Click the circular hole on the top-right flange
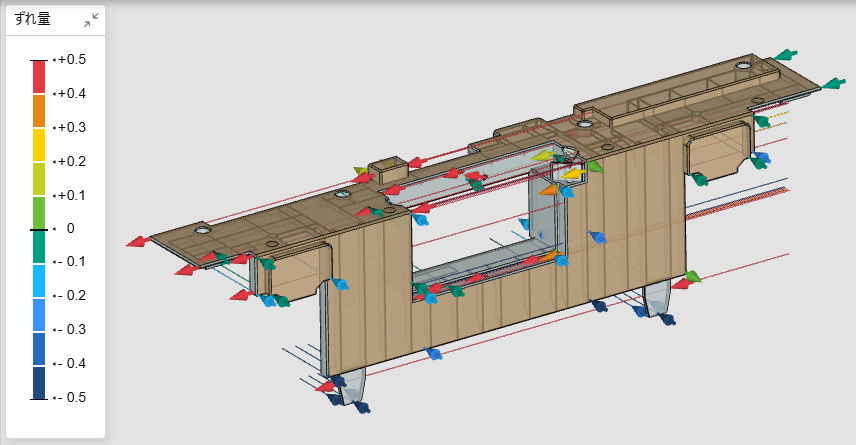Screen dimensions: 856x445 tap(743, 65)
